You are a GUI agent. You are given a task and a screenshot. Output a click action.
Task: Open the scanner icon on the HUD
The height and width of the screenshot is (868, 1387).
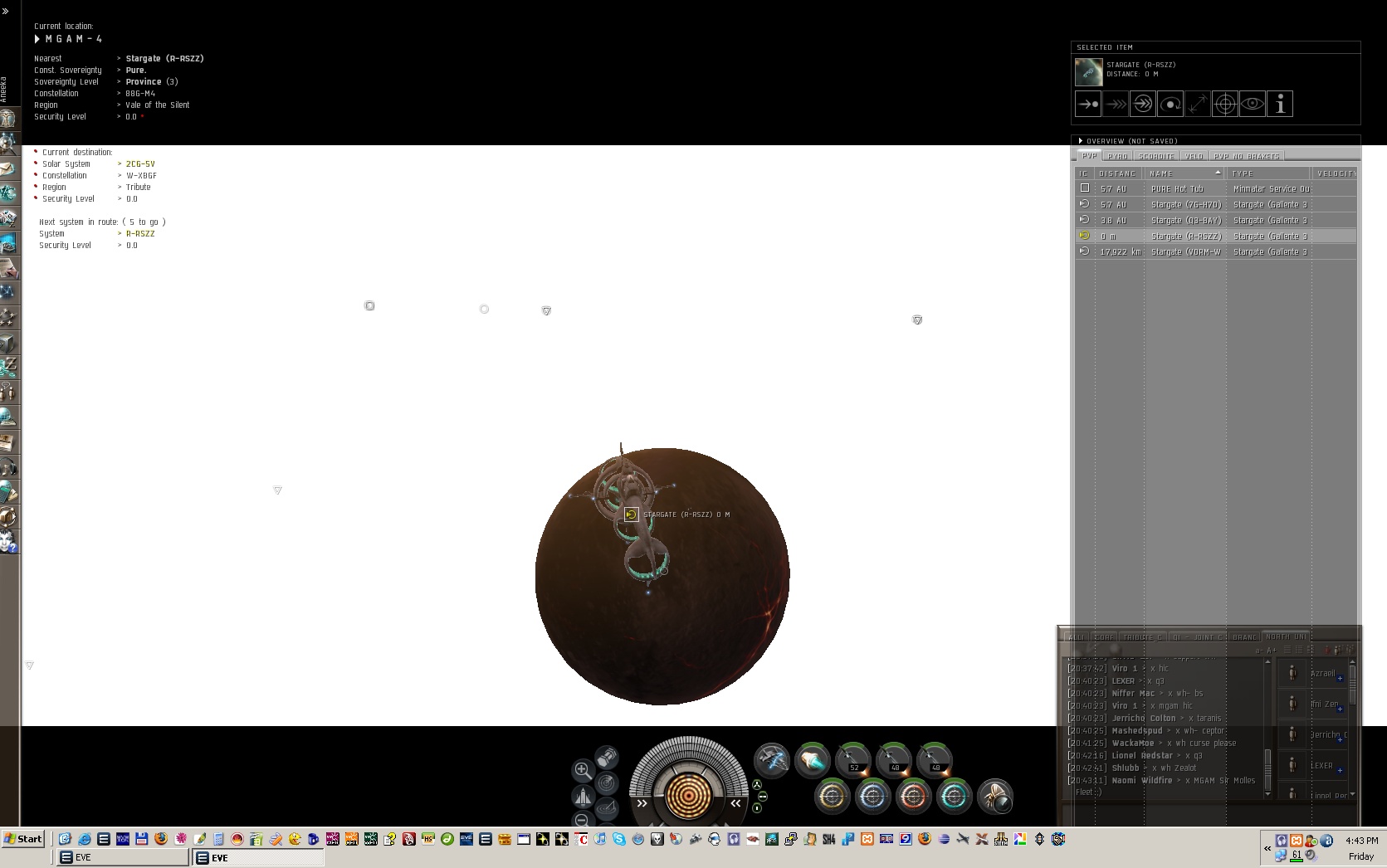click(607, 783)
